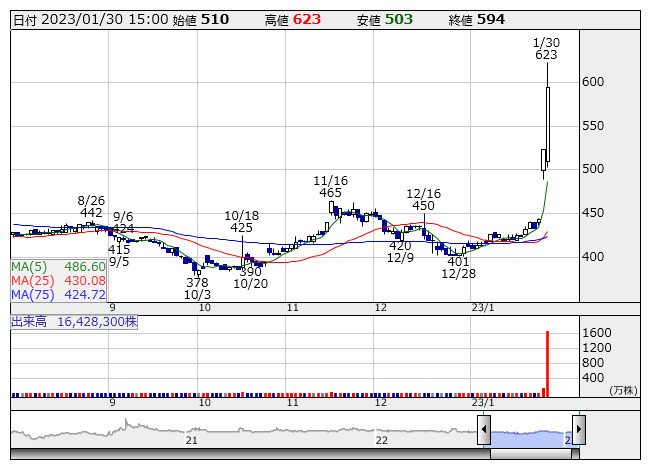Click the red 1600 volume bar

tap(547, 364)
